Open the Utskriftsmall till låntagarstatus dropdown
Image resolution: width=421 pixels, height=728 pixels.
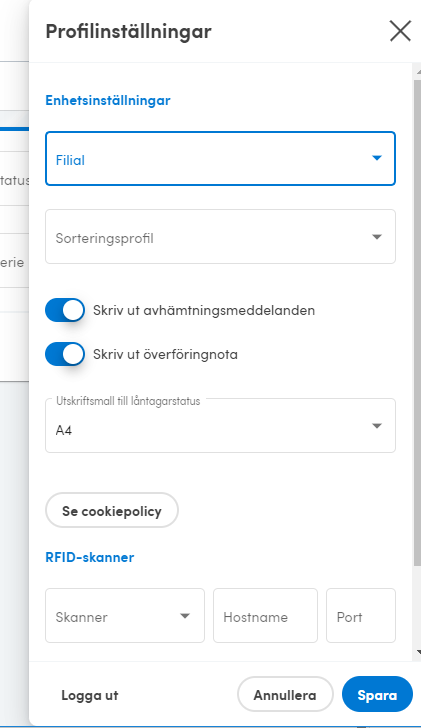[220, 426]
